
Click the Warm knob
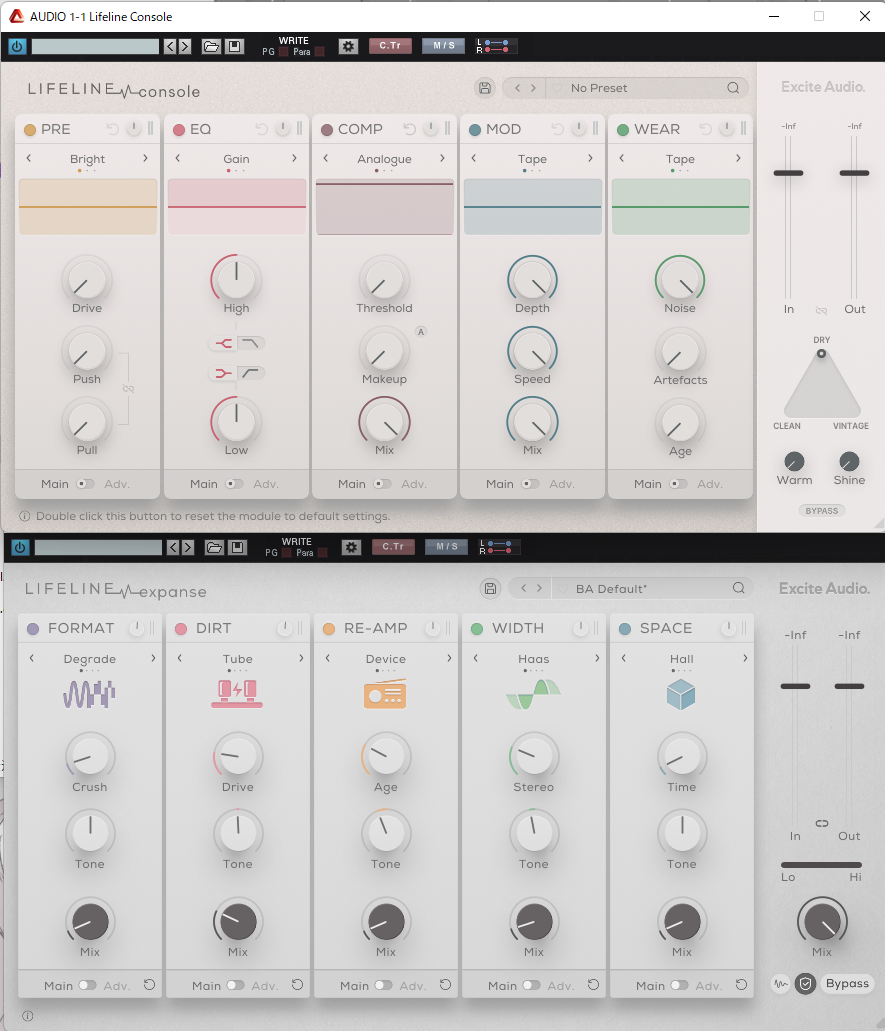click(794, 462)
